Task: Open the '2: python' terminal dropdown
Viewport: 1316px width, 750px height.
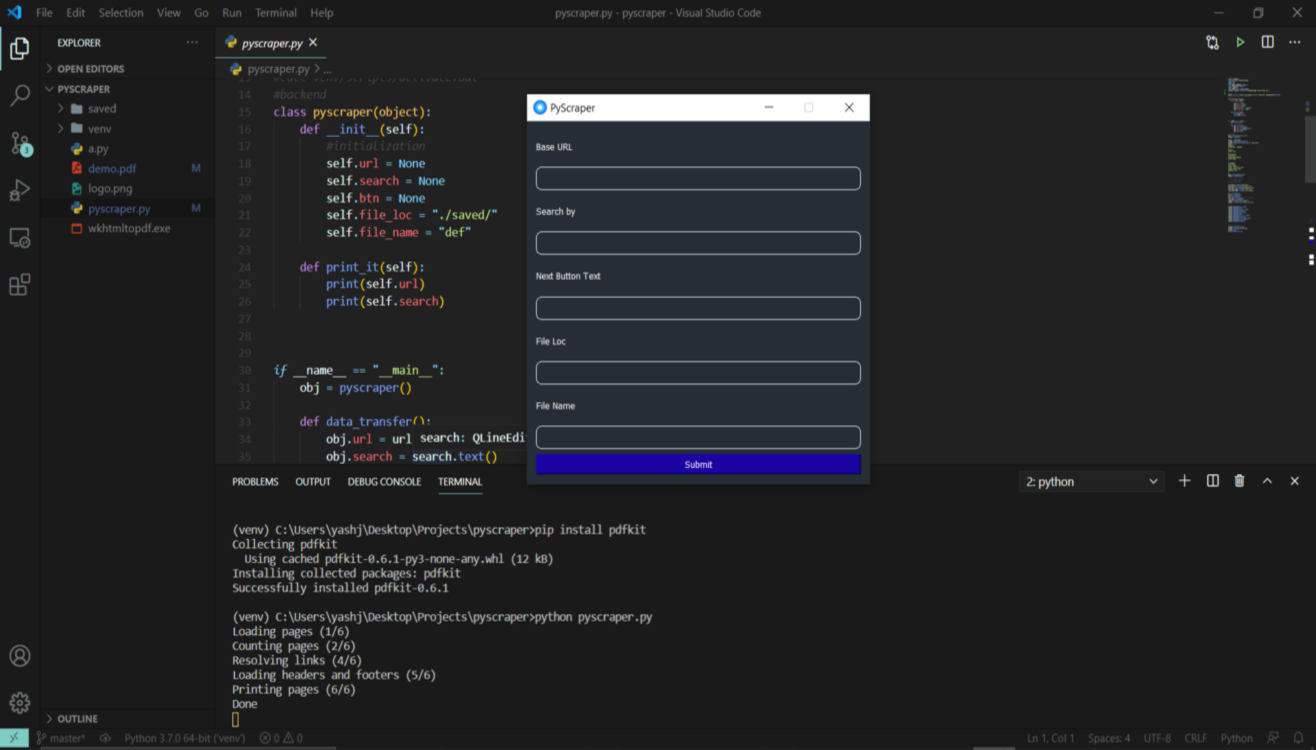Action: [1091, 482]
